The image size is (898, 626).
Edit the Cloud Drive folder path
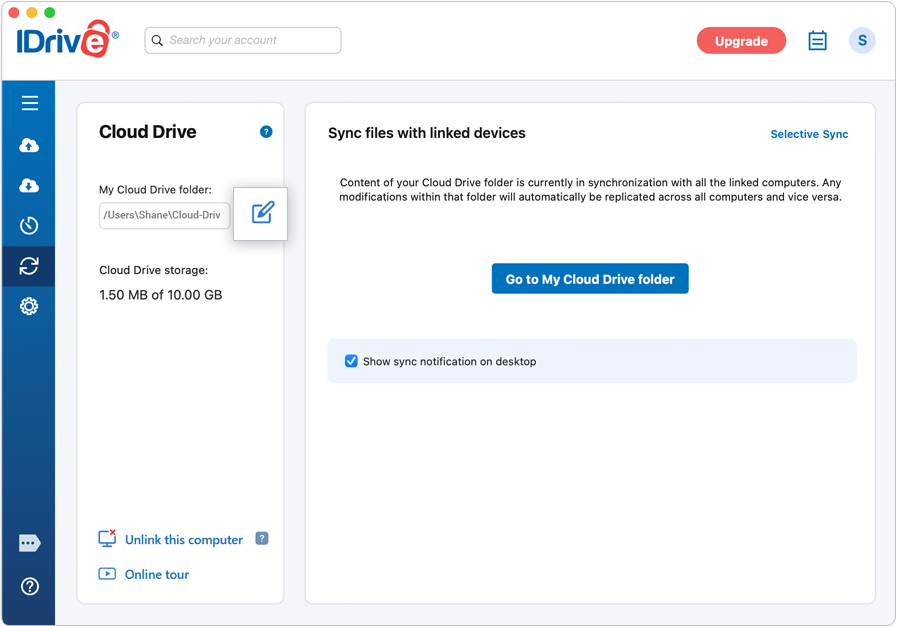coord(263,212)
